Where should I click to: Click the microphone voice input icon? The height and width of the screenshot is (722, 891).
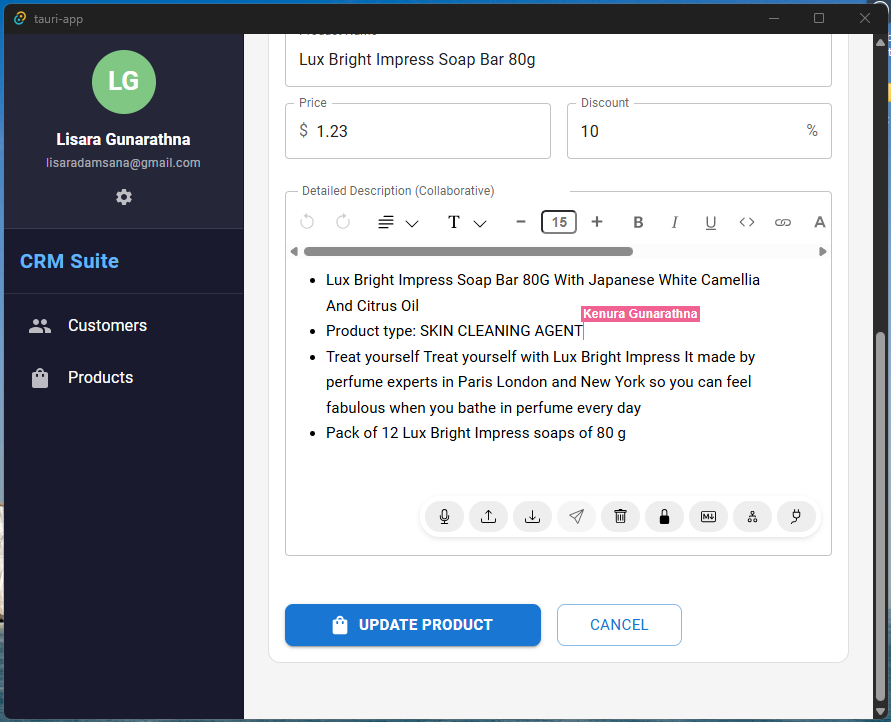(444, 517)
